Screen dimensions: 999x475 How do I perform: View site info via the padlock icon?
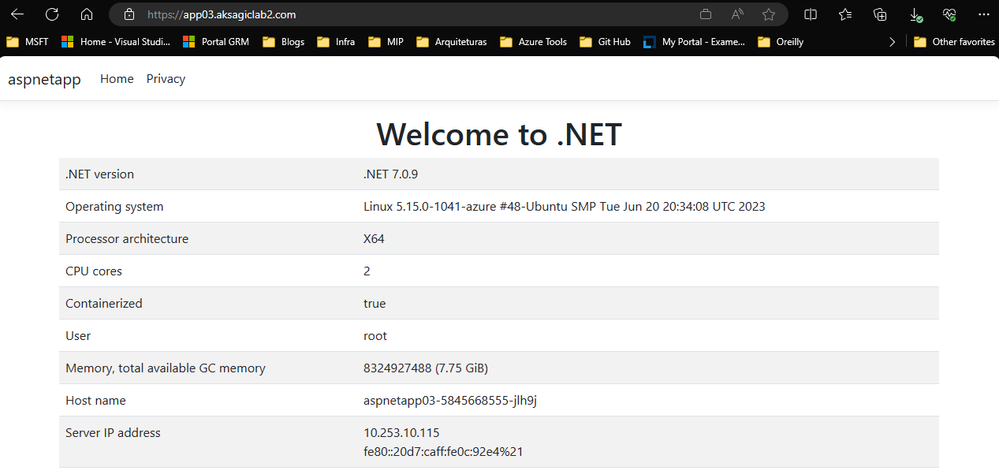pos(129,14)
